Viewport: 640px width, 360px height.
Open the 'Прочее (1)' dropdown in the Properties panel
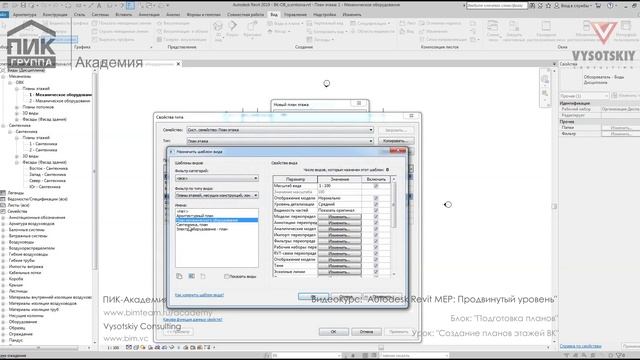coord(584,96)
